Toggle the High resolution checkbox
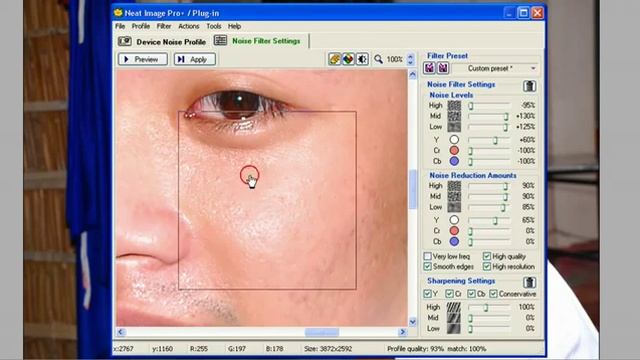The height and width of the screenshot is (360, 640). point(487,267)
